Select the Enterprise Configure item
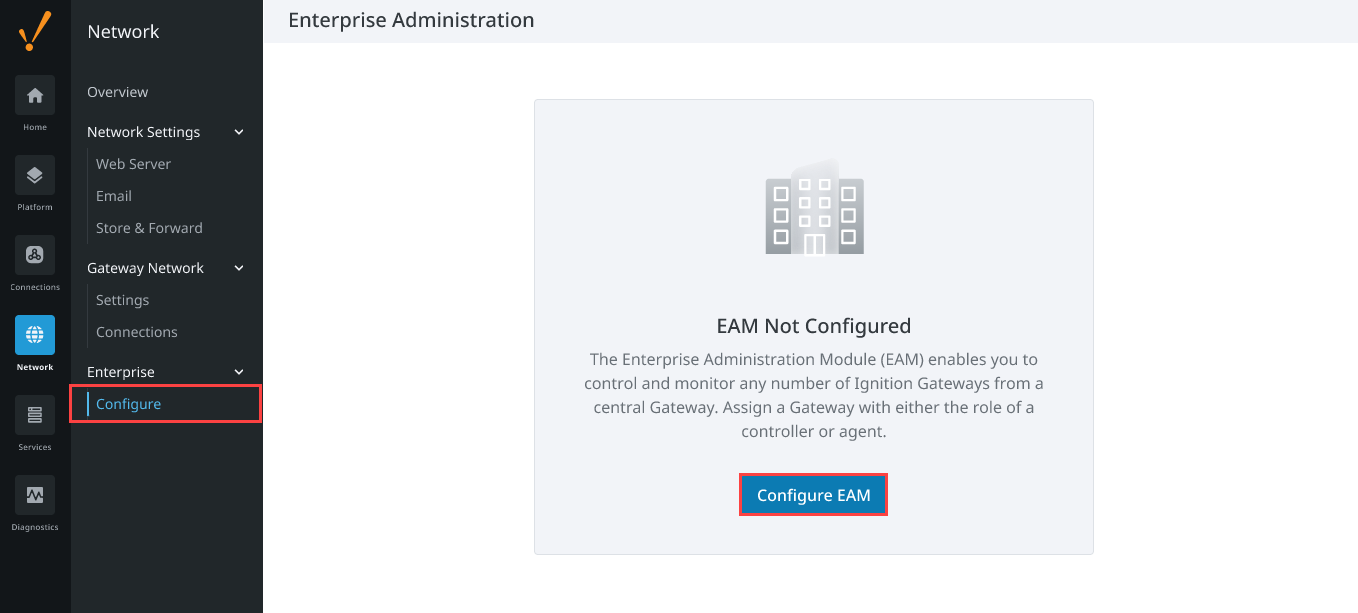This screenshot has height=613, width=1358. (166, 404)
